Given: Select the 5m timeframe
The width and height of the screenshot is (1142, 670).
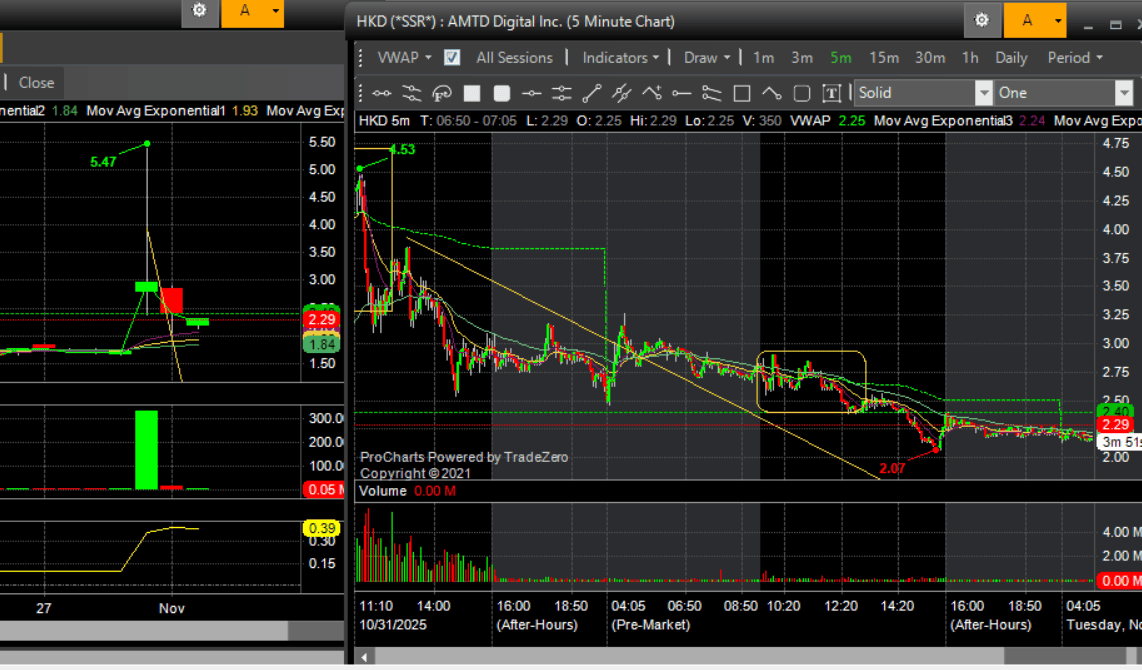Looking at the screenshot, I should pyautogui.click(x=840, y=58).
